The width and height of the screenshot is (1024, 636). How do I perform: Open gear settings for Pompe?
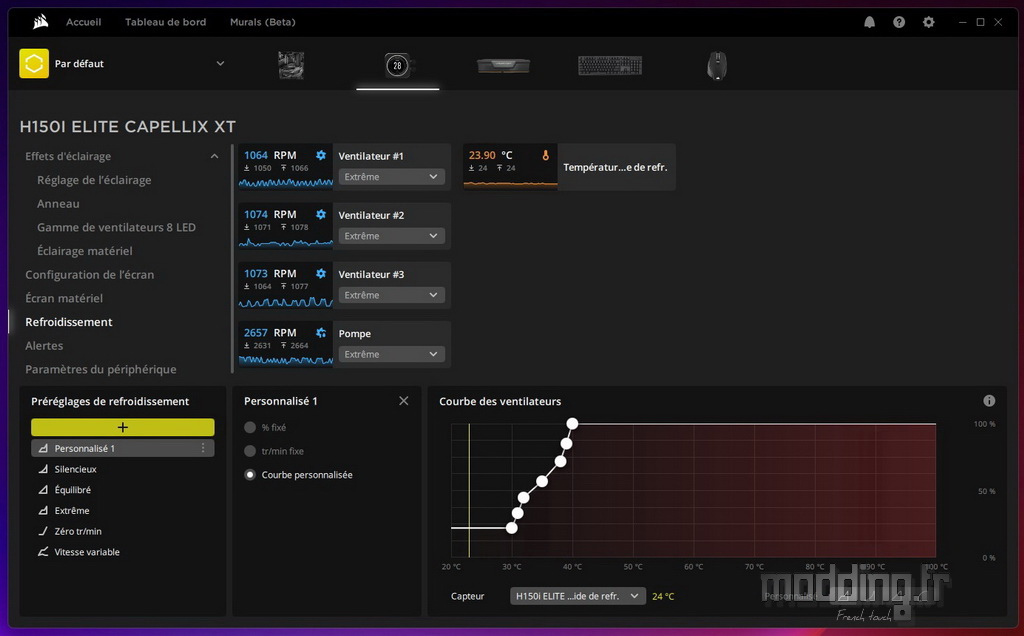point(321,333)
